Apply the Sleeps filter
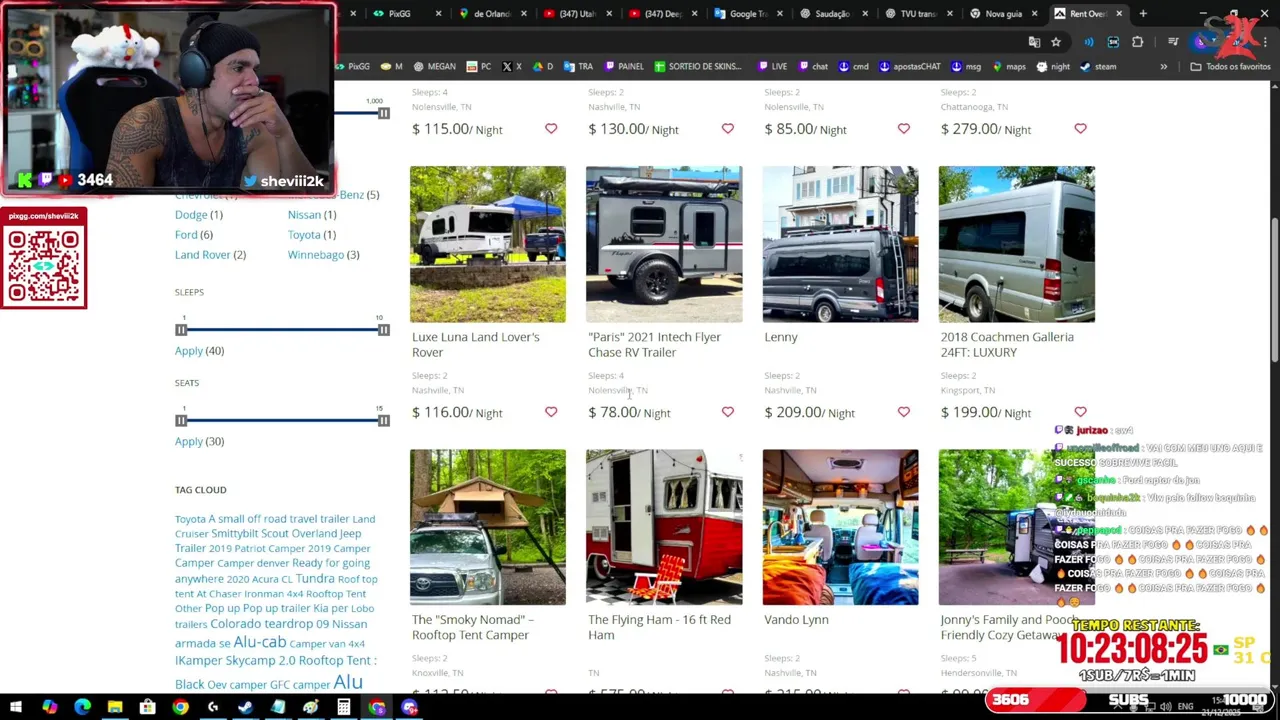This screenshot has width=1280, height=720. click(189, 350)
